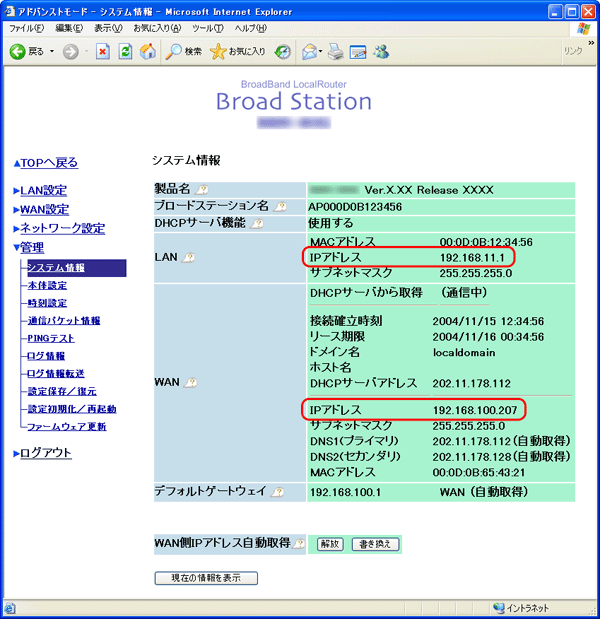Click the Mail envelope icon

coord(309,52)
